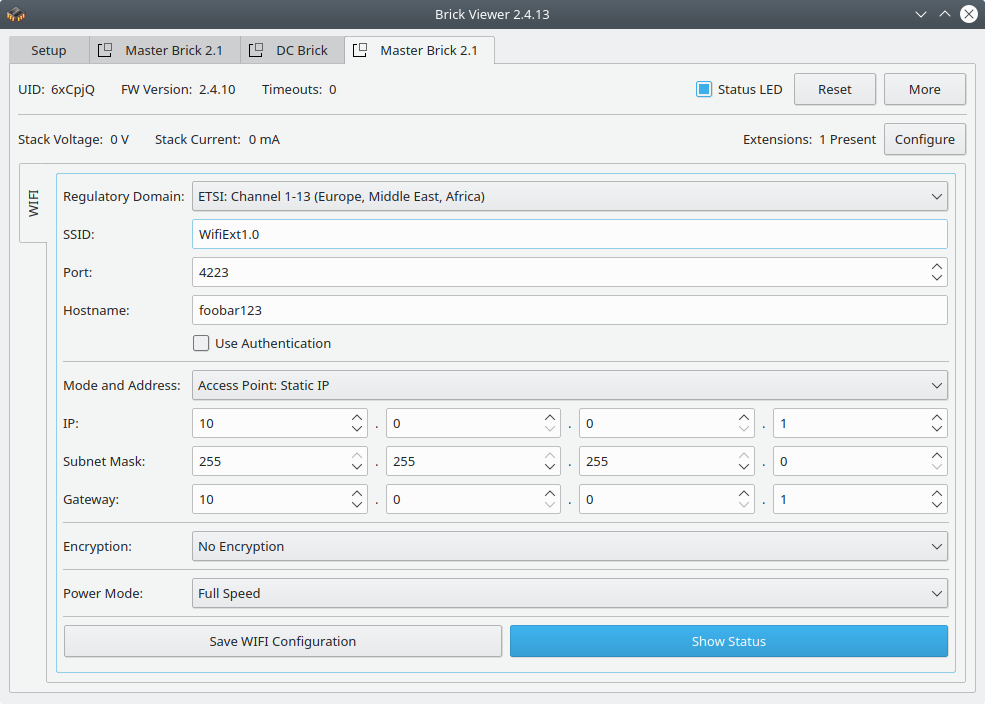Image resolution: width=985 pixels, height=704 pixels.
Task: Select the vertical WIFI tab
Action: click(x=33, y=203)
